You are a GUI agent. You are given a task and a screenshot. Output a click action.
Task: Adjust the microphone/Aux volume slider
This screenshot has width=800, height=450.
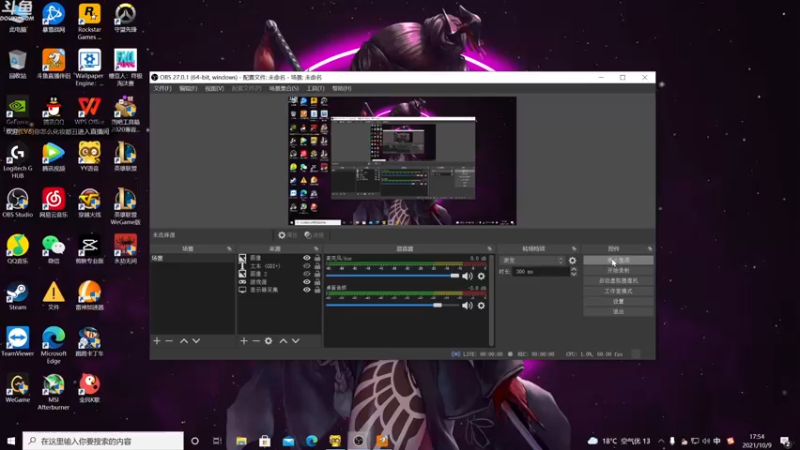[x=392, y=276]
